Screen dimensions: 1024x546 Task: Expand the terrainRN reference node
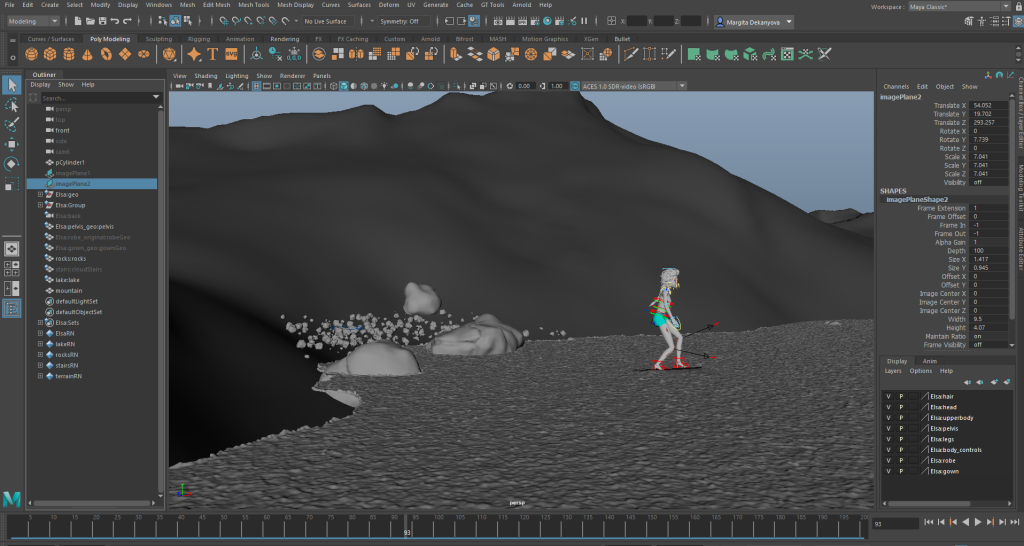point(40,376)
